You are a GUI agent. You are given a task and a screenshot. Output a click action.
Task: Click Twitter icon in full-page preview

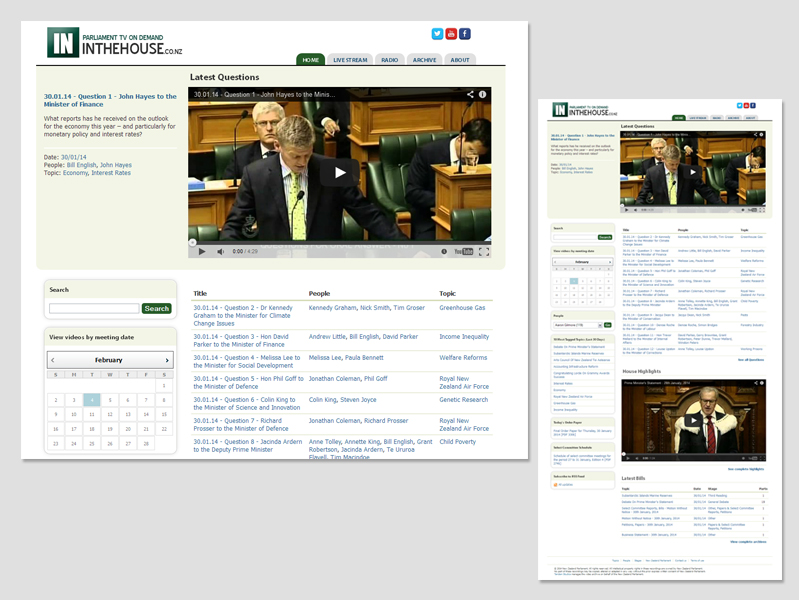pyautogui.click(x=739, y=106)
